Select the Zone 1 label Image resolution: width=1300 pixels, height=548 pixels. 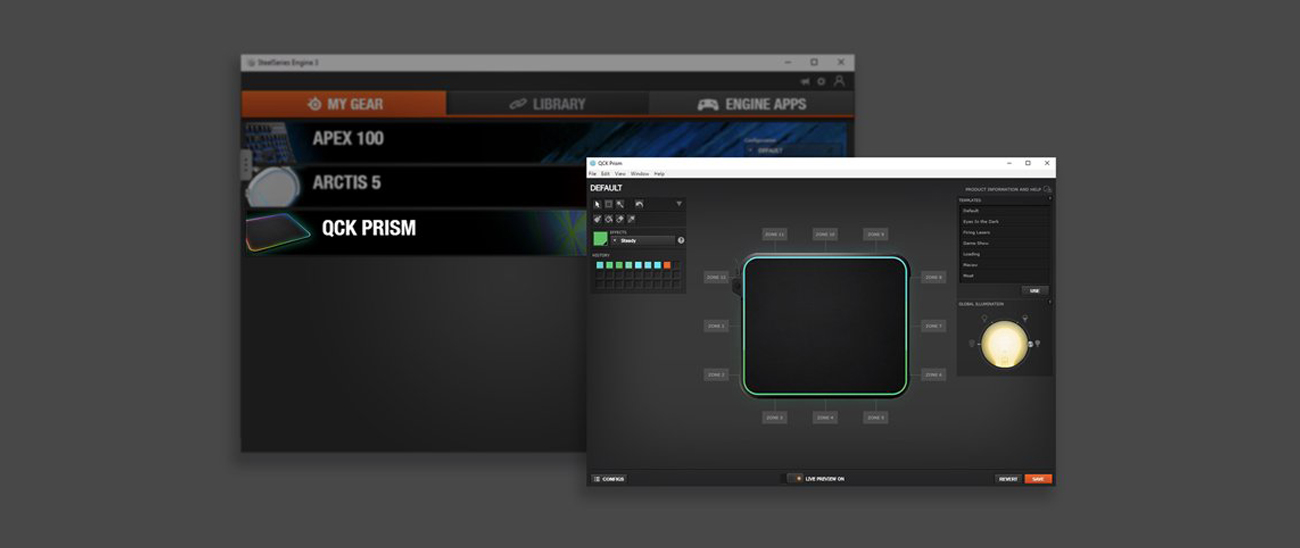click(716, 326)
